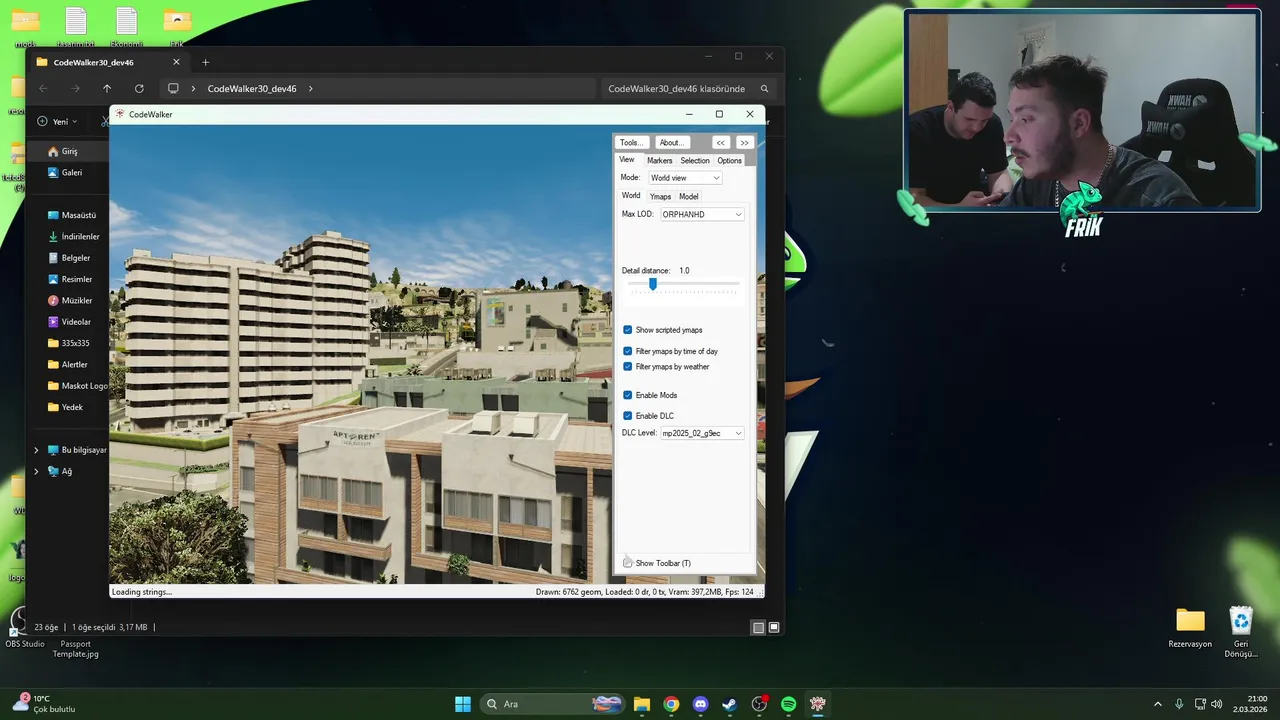Open the Yeni (New) dropdown in Explorer
Image resolution: width=1280 pixels, height=720 pixels.
point(57,121)
